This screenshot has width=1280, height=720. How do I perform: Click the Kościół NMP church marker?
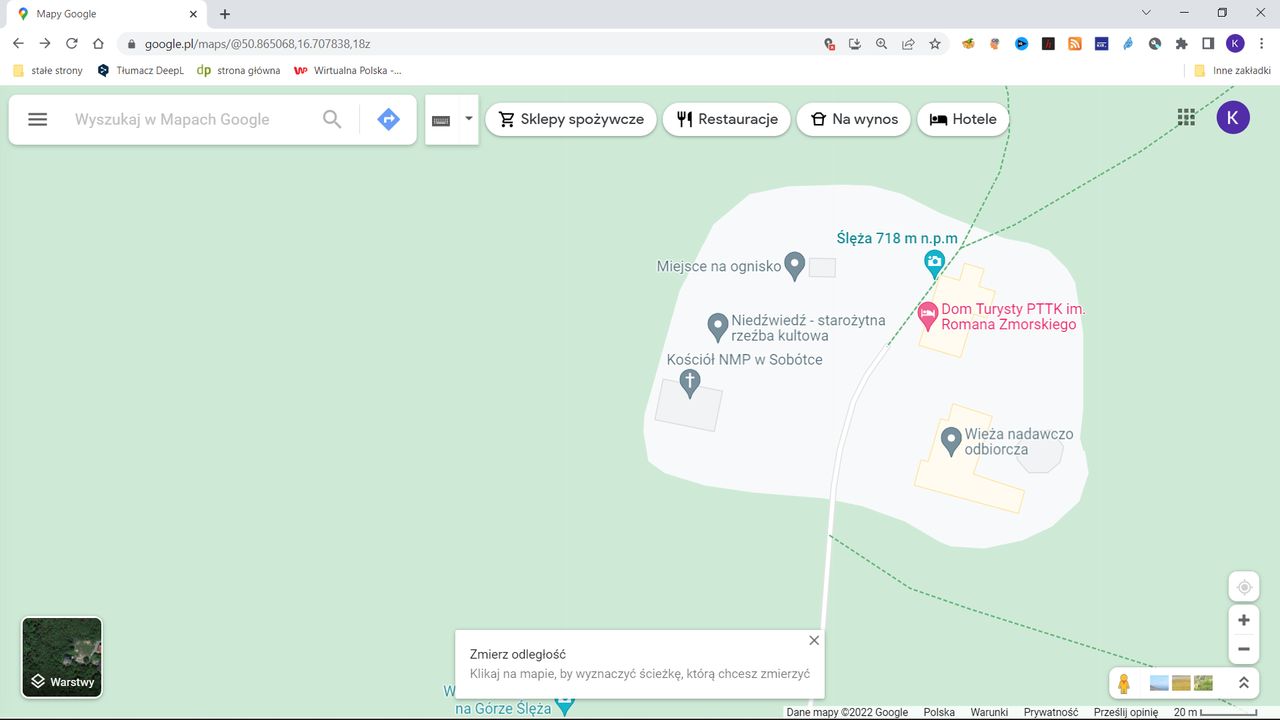690,381
